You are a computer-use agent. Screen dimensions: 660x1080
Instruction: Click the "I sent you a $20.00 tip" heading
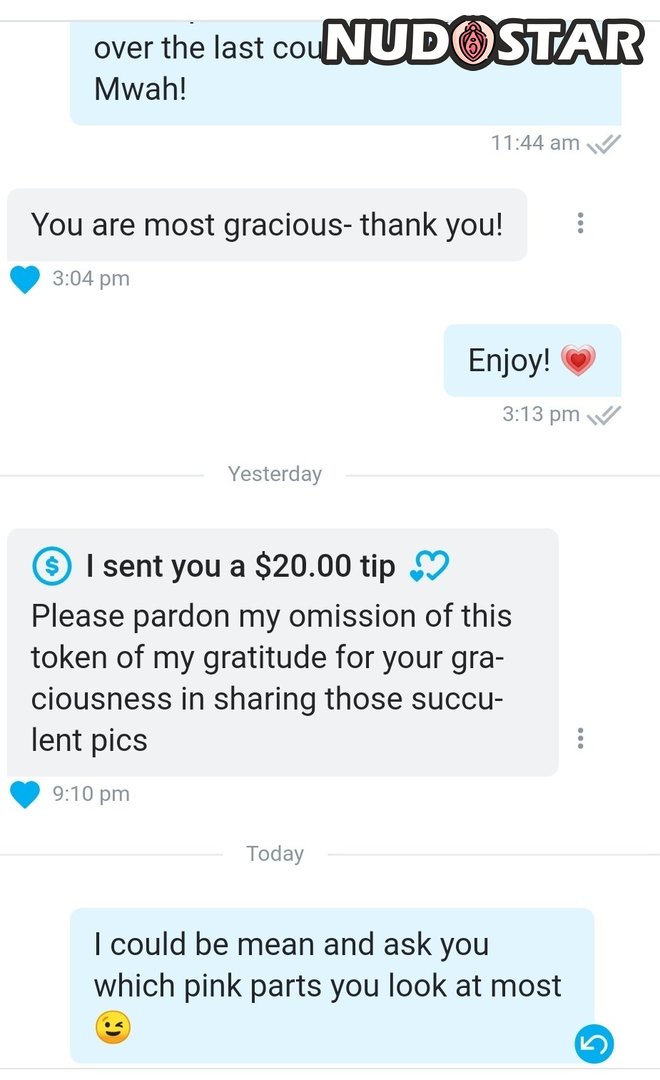[x=240, y=567]
